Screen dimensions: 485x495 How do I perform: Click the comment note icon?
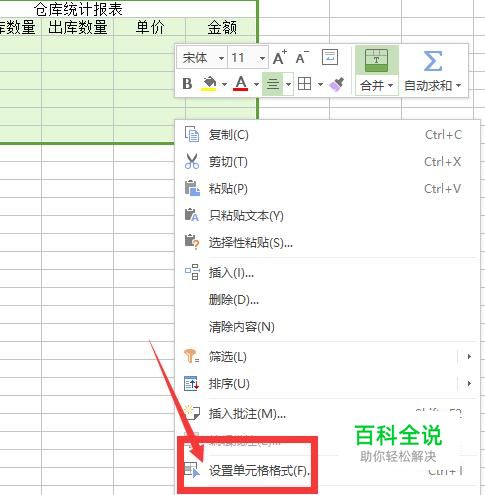tap(192, 413)
